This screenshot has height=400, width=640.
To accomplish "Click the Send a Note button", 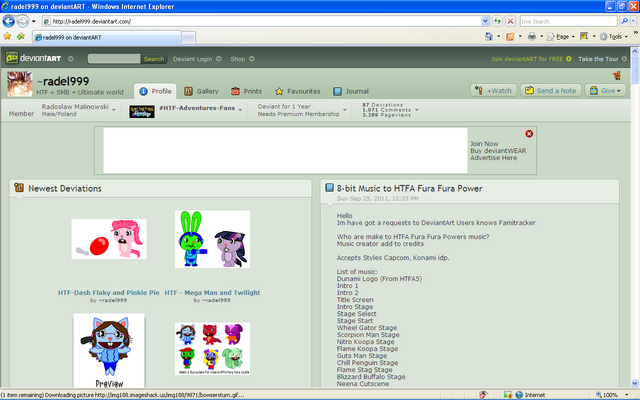I will pos(551,91).
